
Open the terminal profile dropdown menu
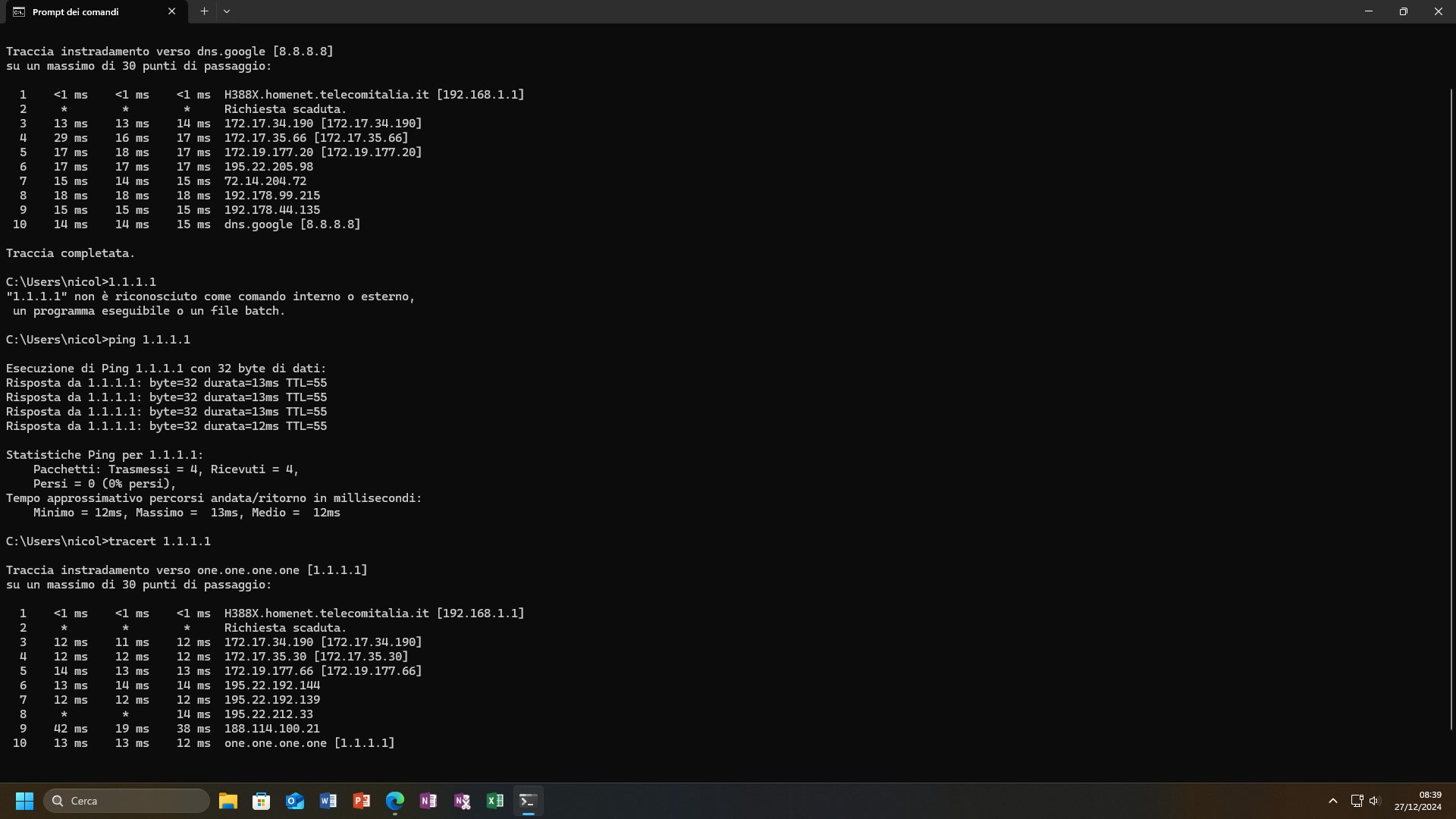pyautogui.click(x=227, y=11)
